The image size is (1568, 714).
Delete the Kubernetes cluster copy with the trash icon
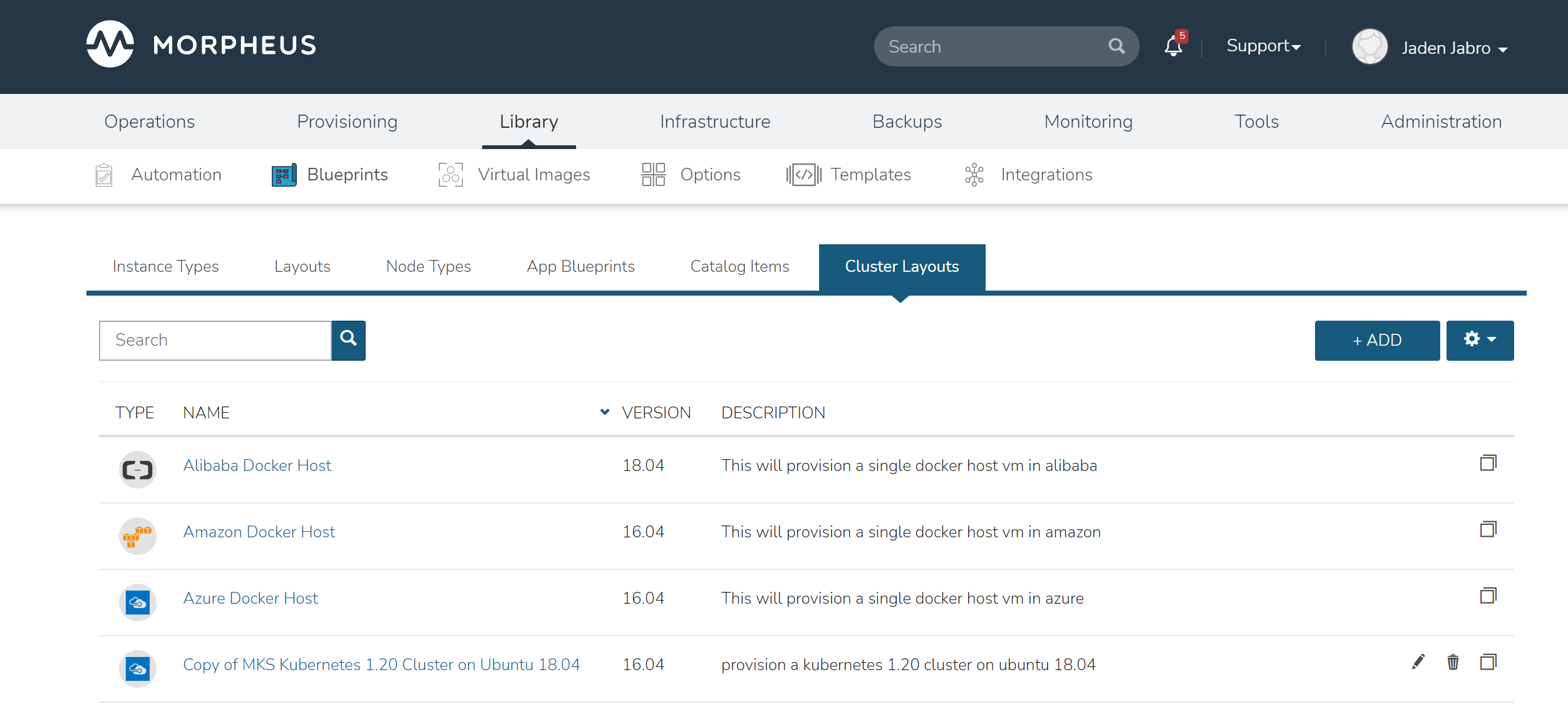point(1453,662)
